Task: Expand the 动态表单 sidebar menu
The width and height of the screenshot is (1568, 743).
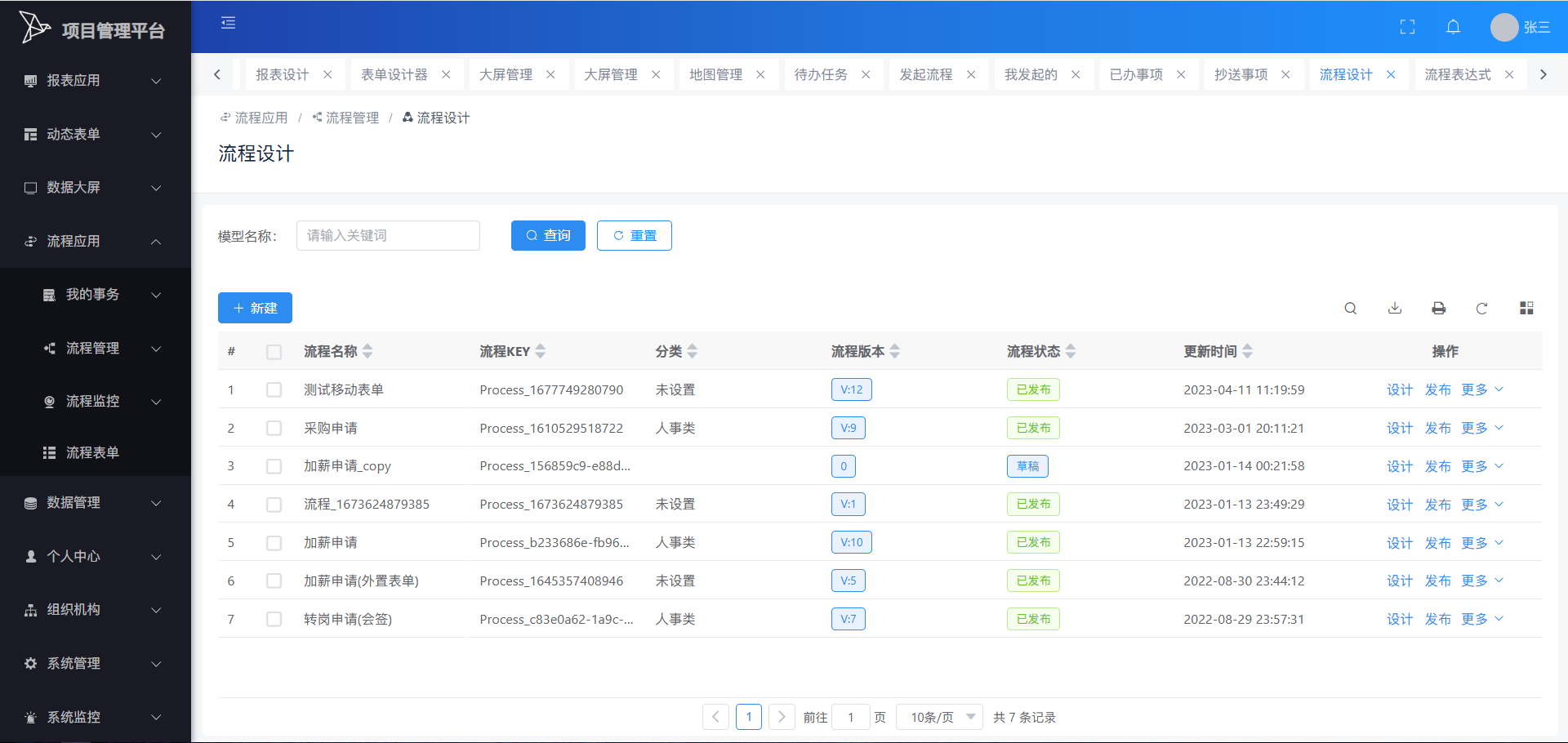Action: pos(96,134)
